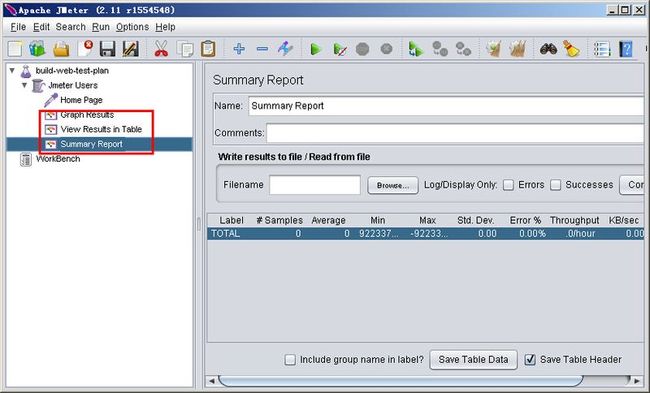Click the Cut scissors icon
The height and width of the screenshot is (393, 650).
click(161, 49)
